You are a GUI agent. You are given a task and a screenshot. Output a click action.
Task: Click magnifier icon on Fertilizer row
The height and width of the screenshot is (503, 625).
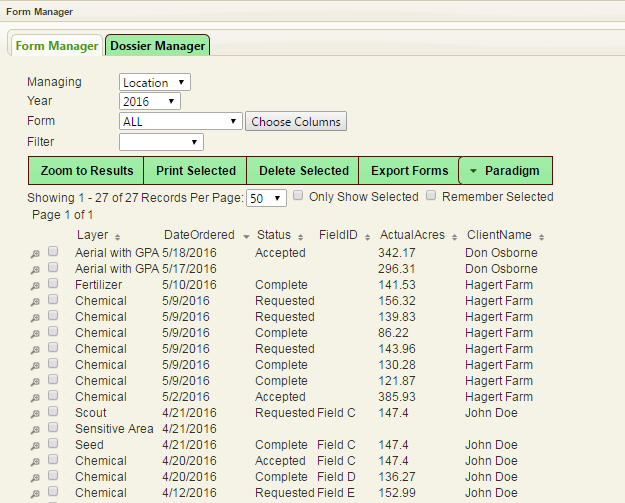click(35, 286)
